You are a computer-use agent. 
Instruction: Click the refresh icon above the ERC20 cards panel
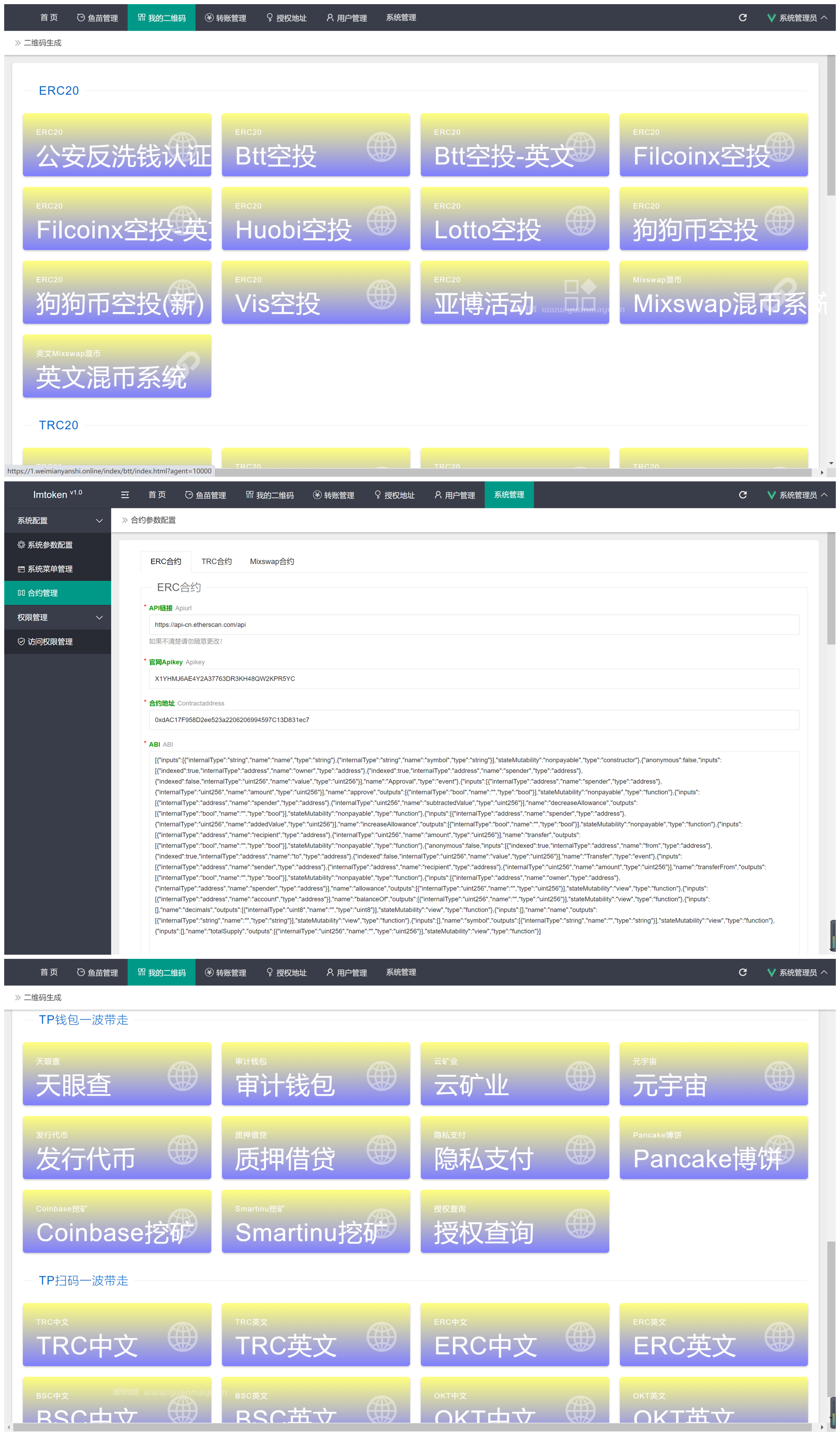[743, 17]
